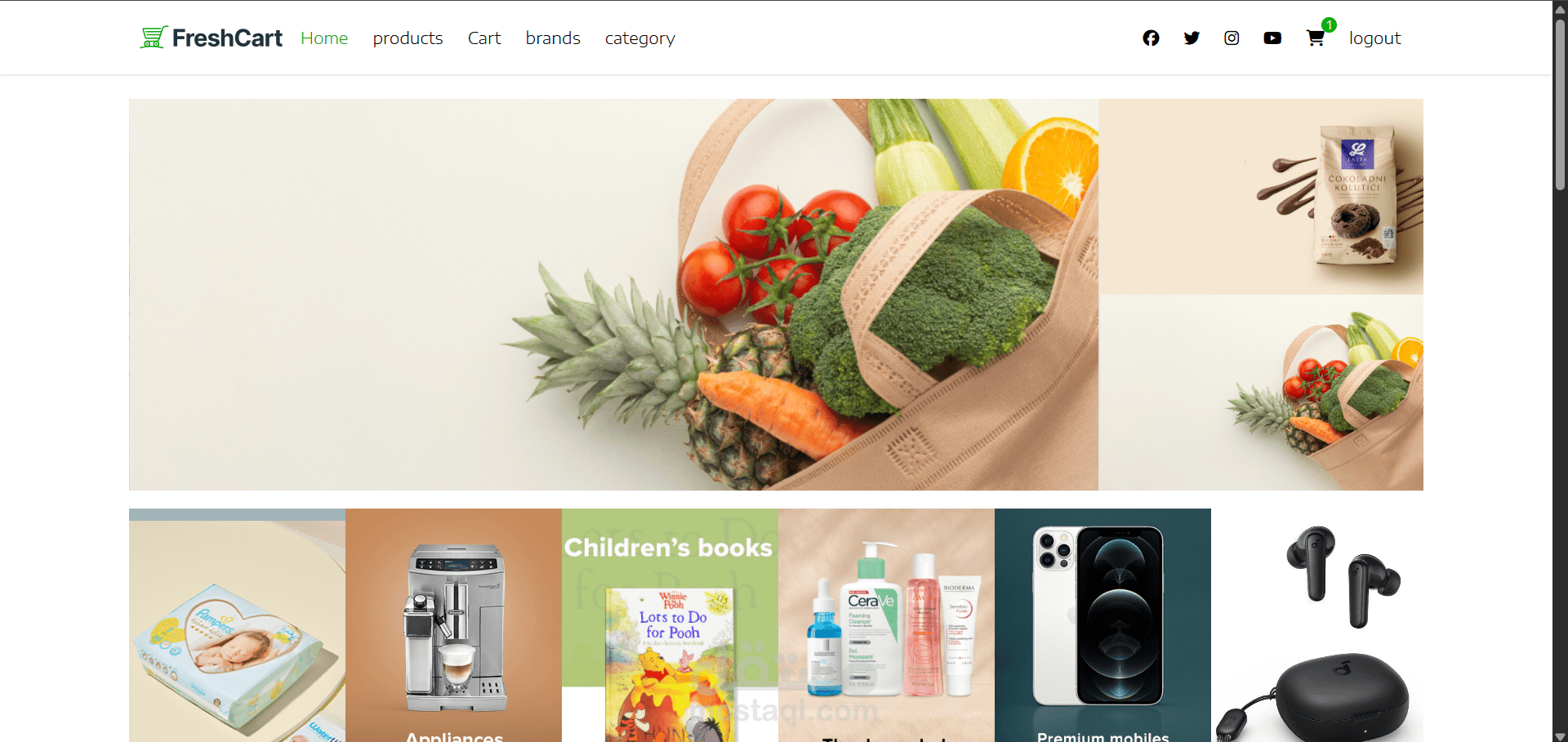Image resolution: width=1568 pixels, height=742 pixels.
Task: Open the Pampers baby category tile
Action: 237,625
